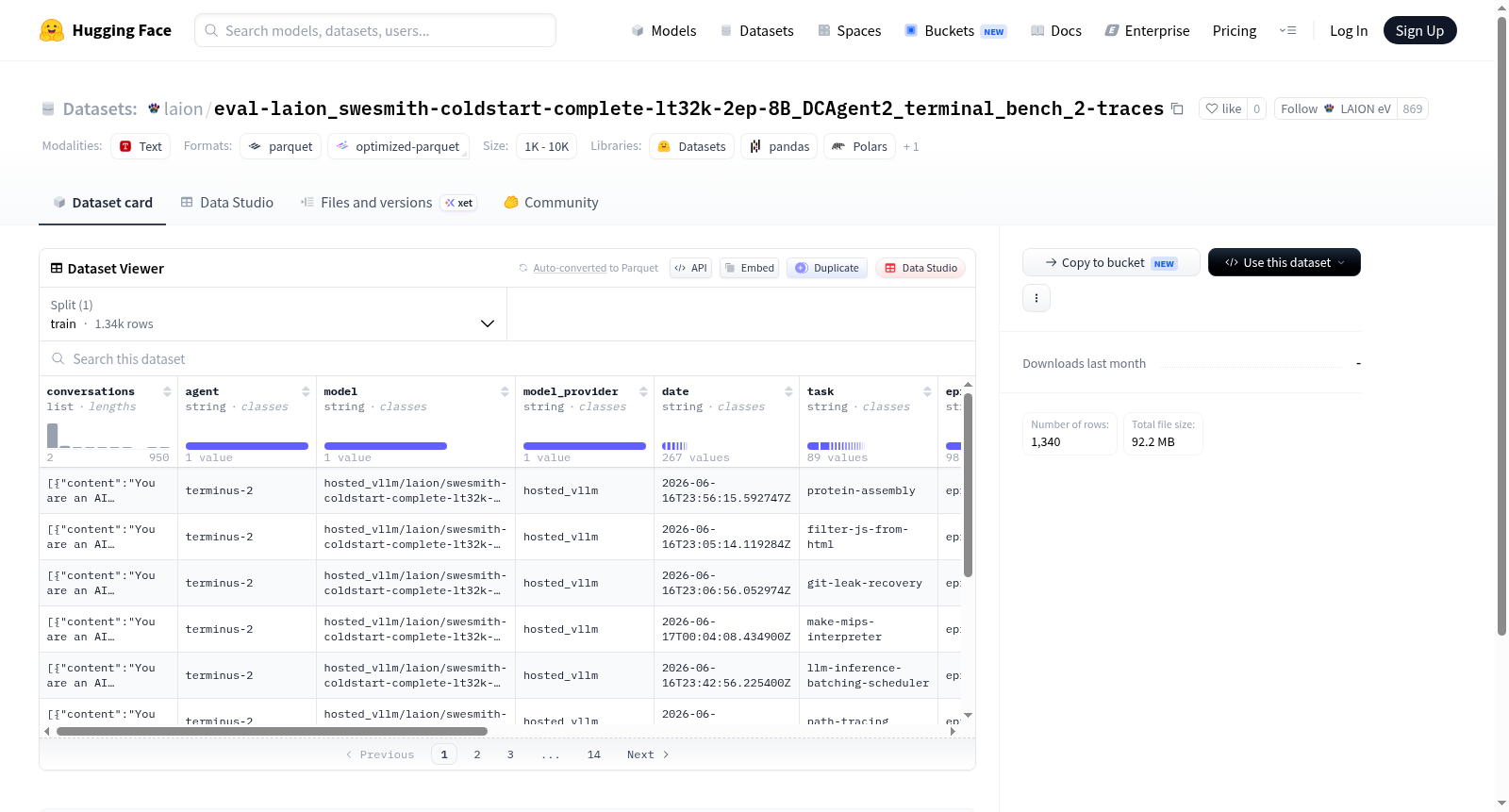Image resolution: width=1509 pixels, height=812 pixels.
Task: Open Docs in top navigation
Action: (1056, 30)
